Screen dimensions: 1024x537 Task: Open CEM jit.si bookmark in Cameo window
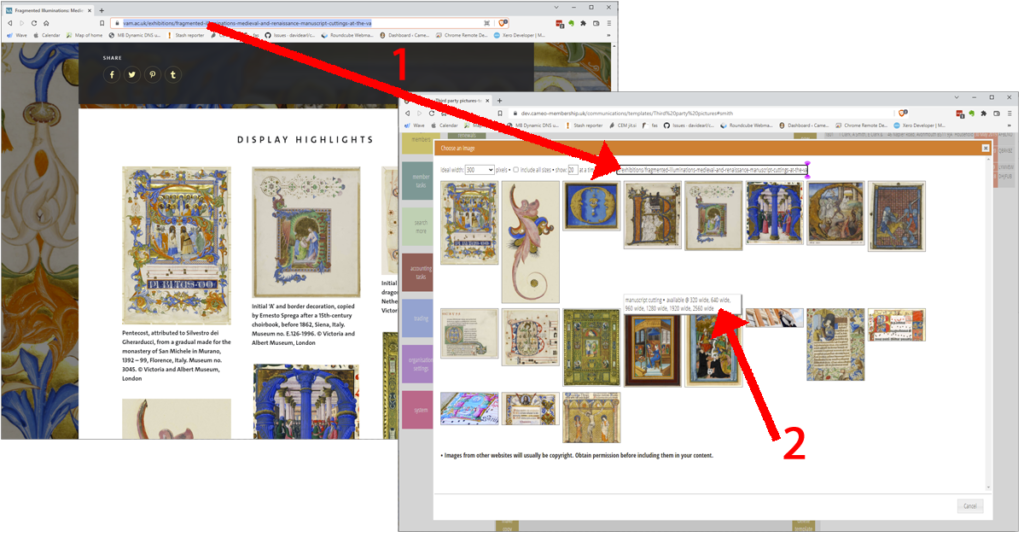(623, 125)
